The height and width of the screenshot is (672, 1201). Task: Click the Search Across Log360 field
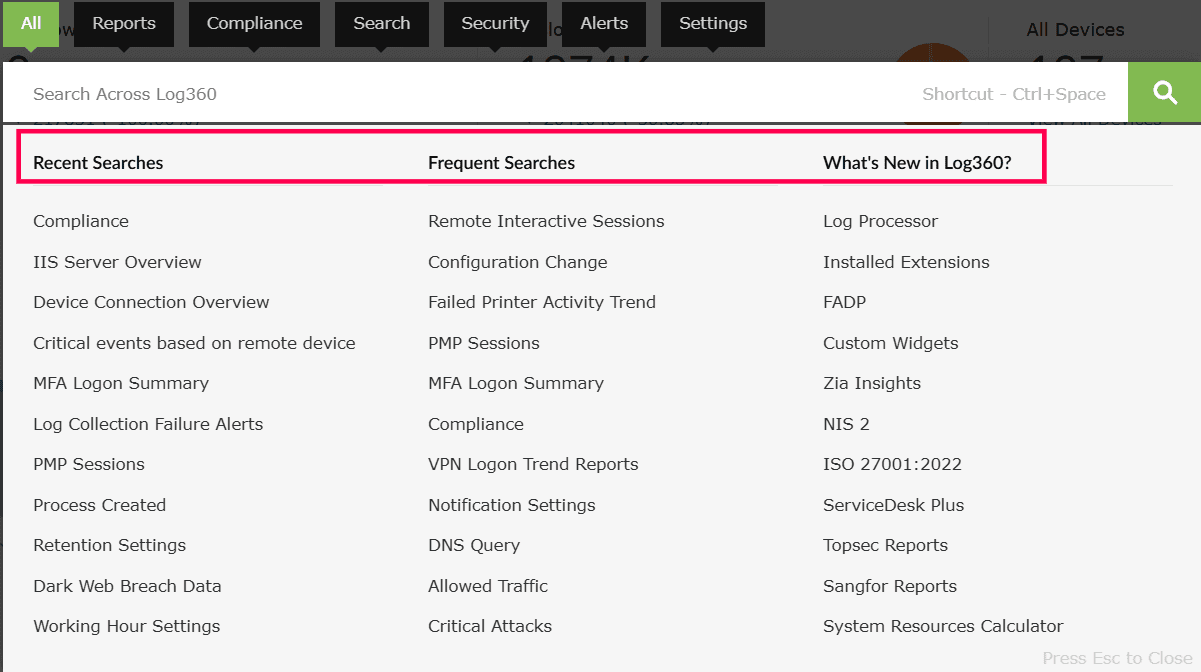pos(470,94)
